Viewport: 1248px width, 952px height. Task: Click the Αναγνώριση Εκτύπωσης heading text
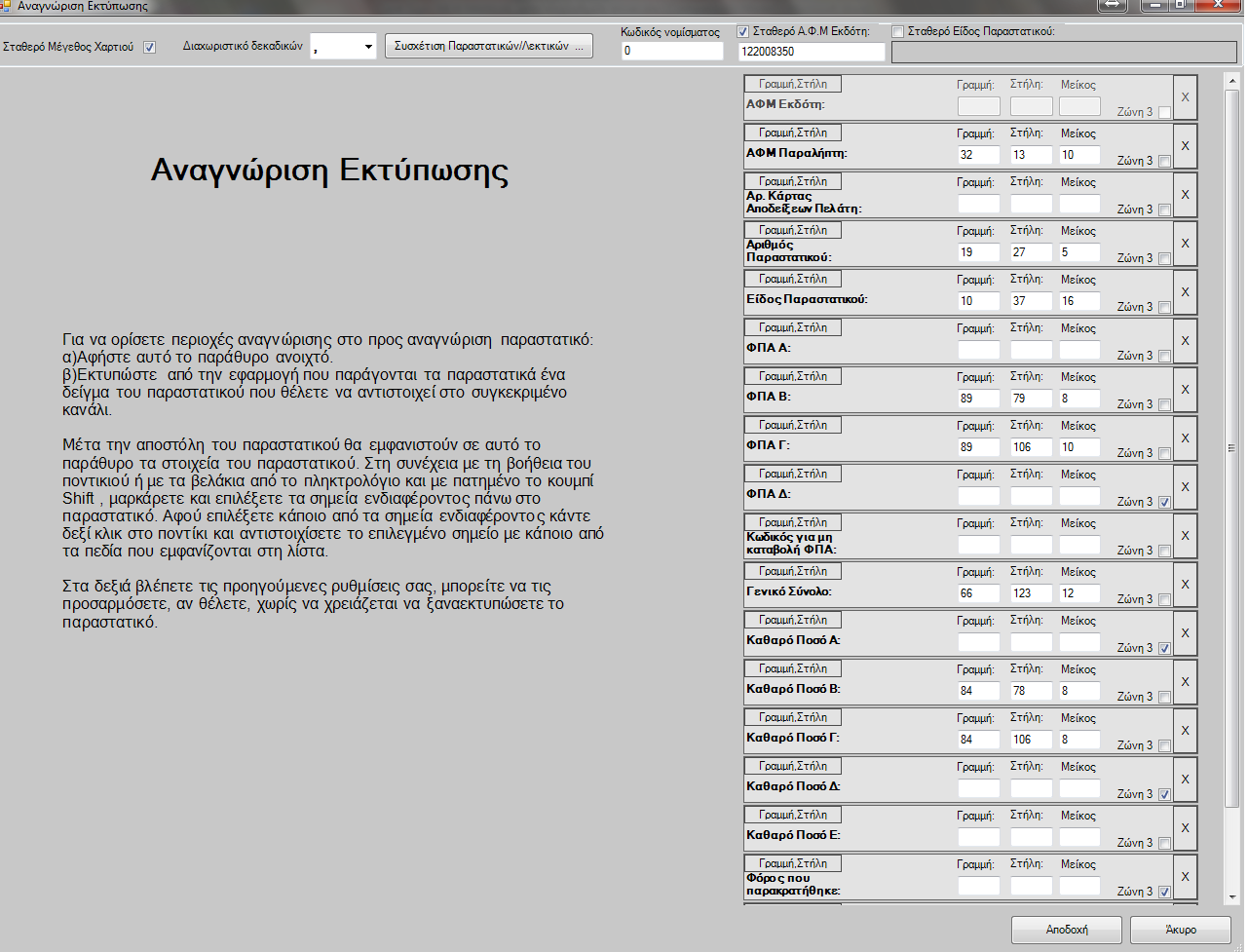pos(329,171)
